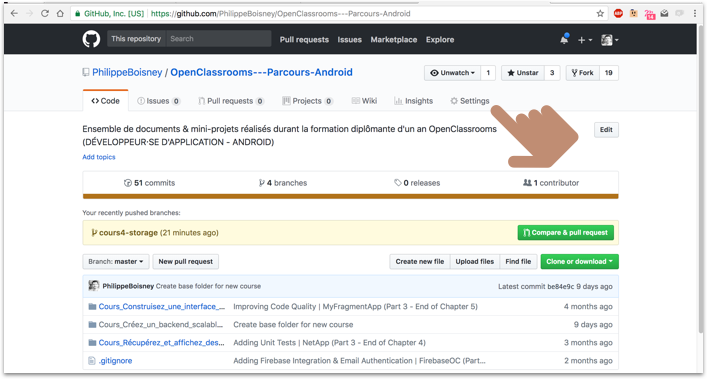Open Marketplace in top navigation

(394, 40)
